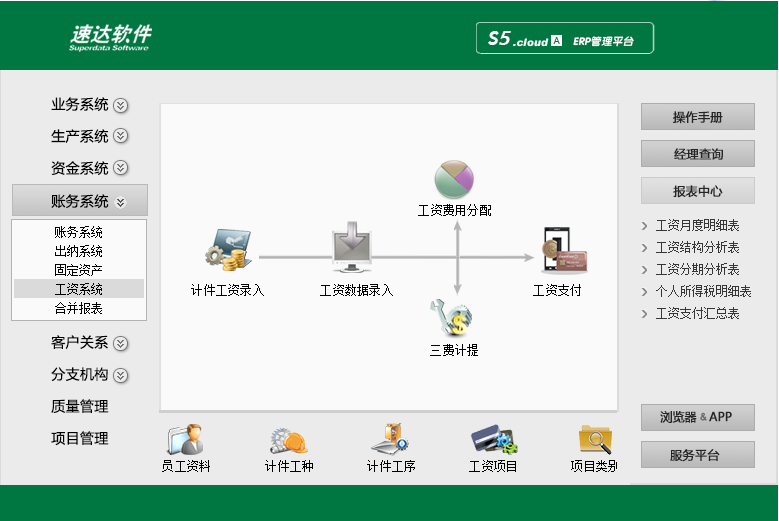Viewport: 779px width, 521px height.
Task: Expand the 工资结构分析表 arrow
Action: click(644, 248)
